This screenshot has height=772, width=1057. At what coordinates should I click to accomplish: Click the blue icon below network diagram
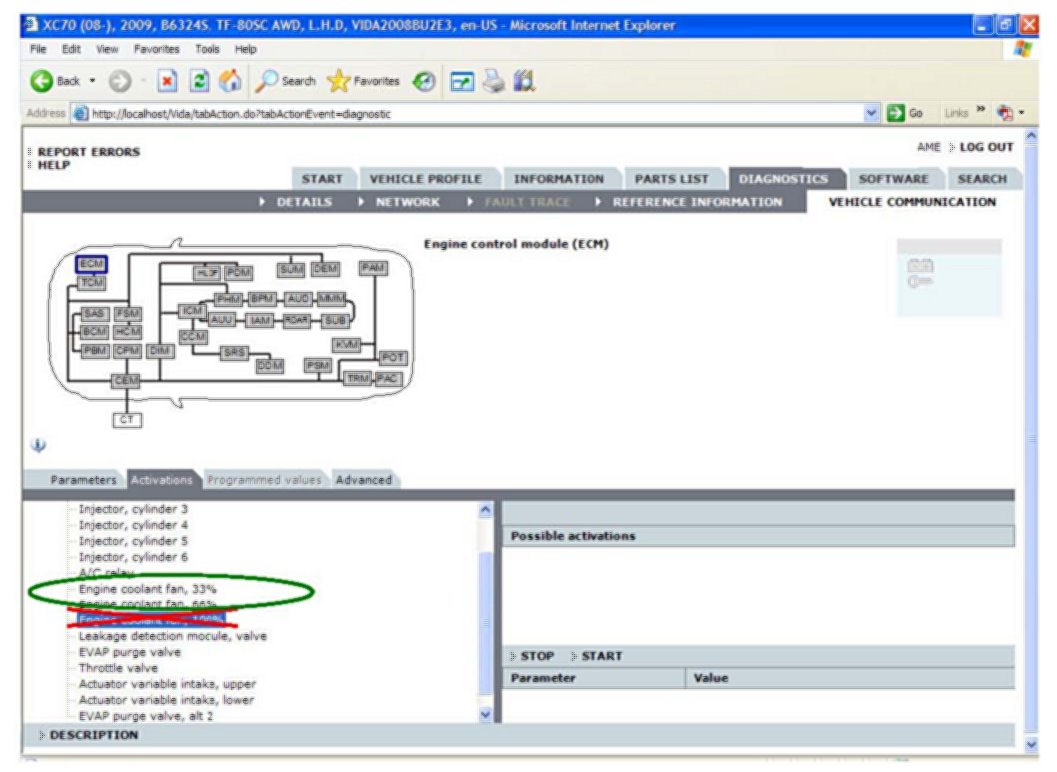pyautogui.click(x=38, y=445)
